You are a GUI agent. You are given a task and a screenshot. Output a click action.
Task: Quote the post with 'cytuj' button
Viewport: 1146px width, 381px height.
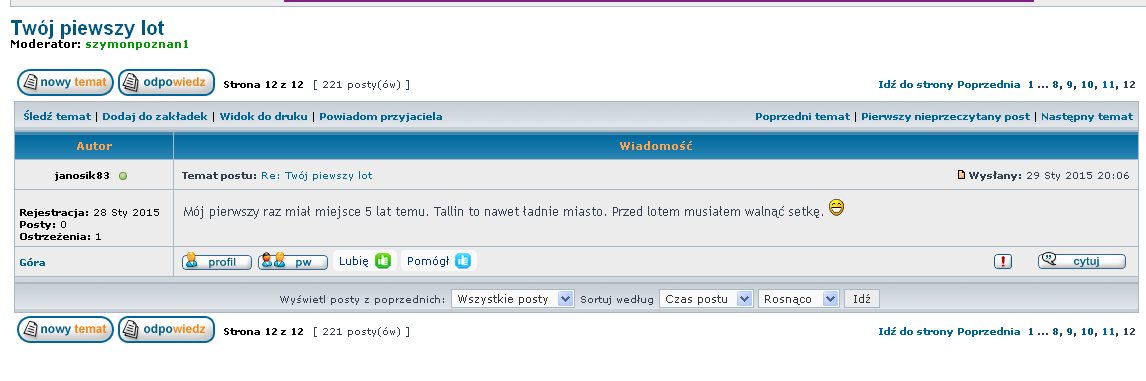click(x=1082, y=261)
